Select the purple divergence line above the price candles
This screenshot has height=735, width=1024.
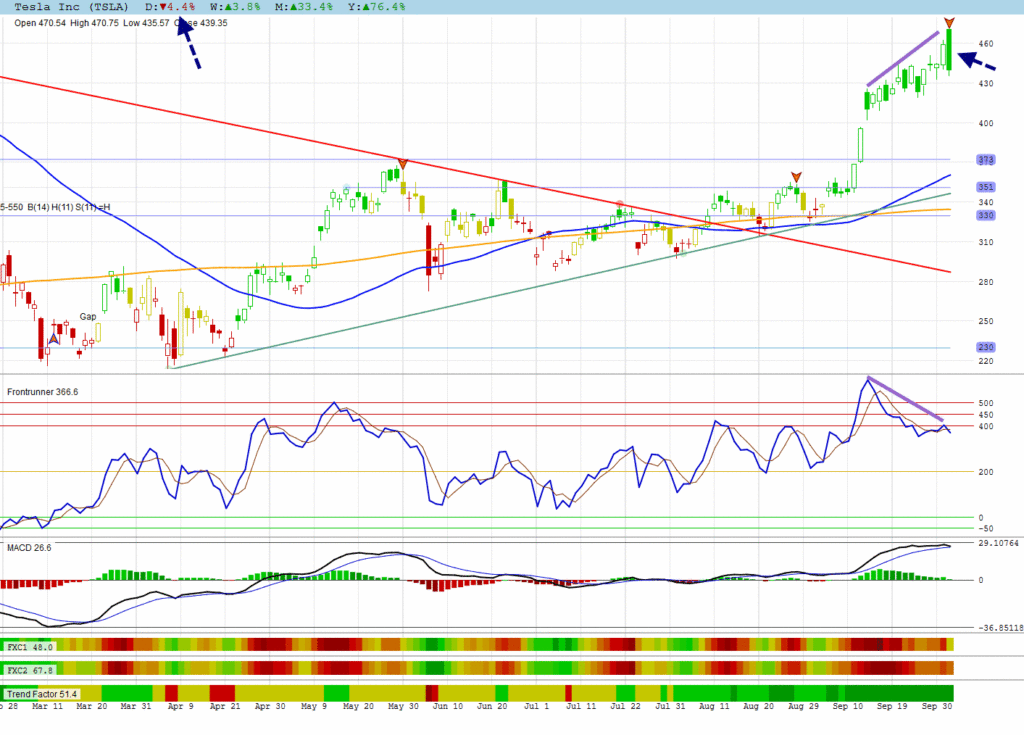coord(903,59)
